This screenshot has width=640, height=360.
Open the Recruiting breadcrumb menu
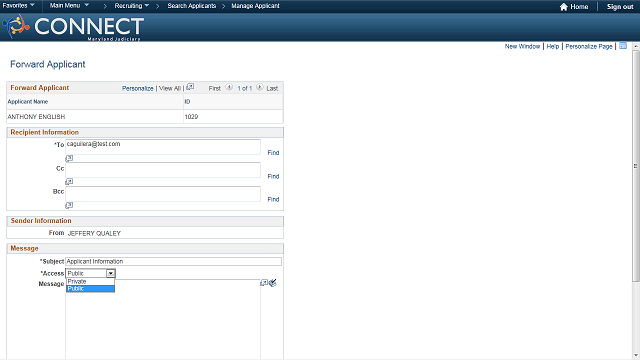(x=131, y=6)
